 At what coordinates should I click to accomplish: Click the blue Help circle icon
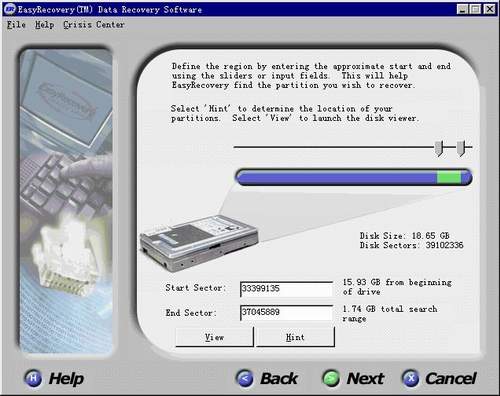33,378
